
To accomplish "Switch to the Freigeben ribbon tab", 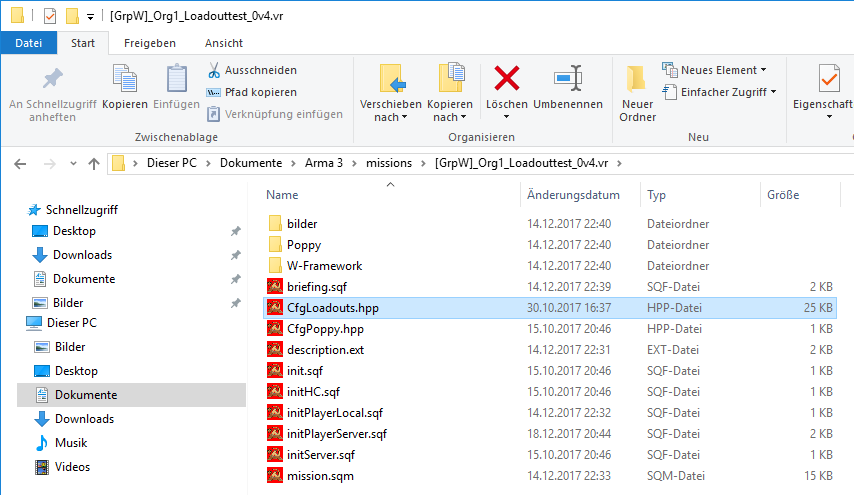I will [149, 43].
